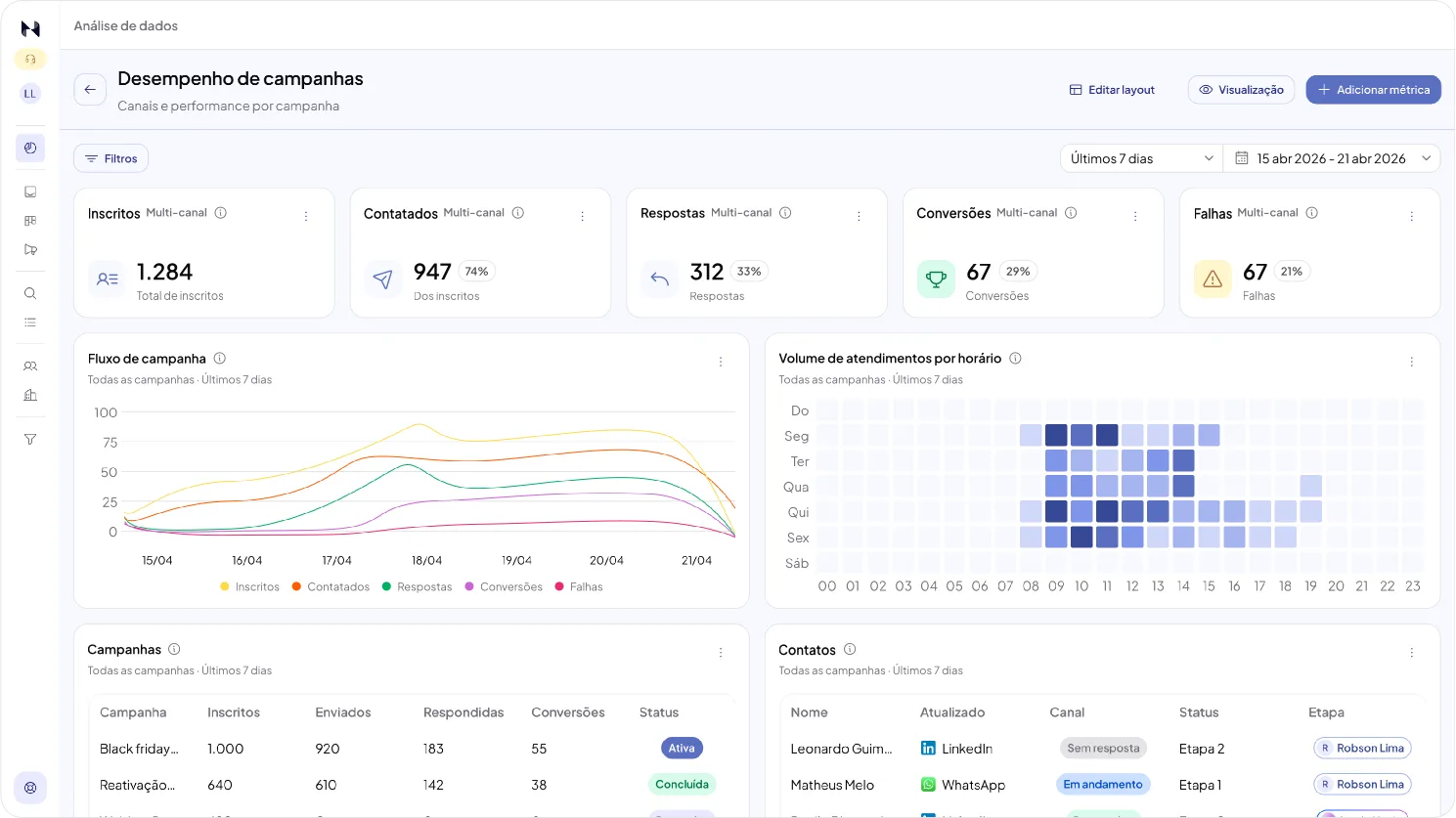Click the LinkedIn channel cell
This screenshot has height=818, width=1456.
click(x=957, y=749)
